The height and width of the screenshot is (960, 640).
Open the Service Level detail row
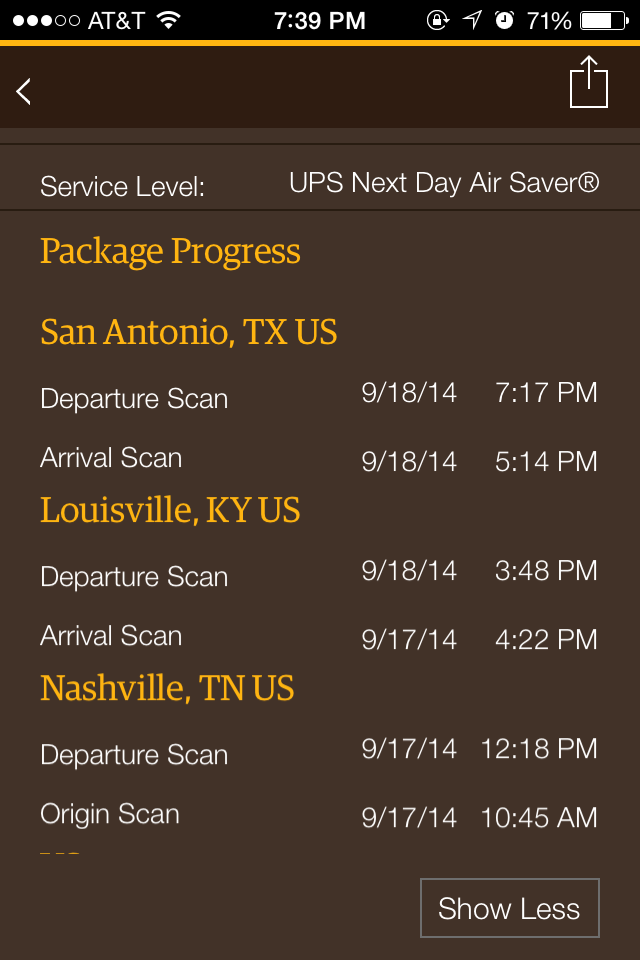pos(320,184)
